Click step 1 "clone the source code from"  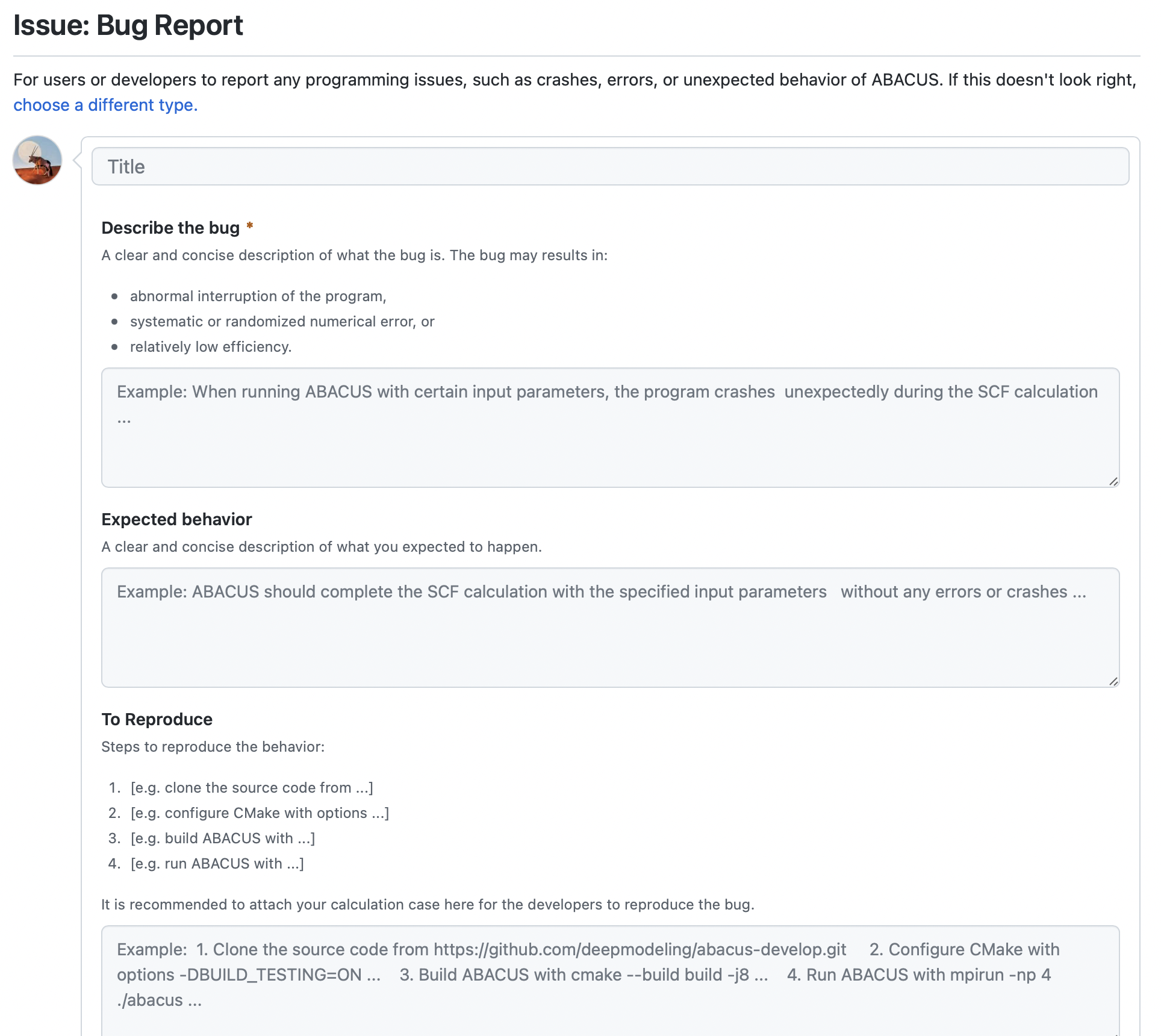click(252, 788)
